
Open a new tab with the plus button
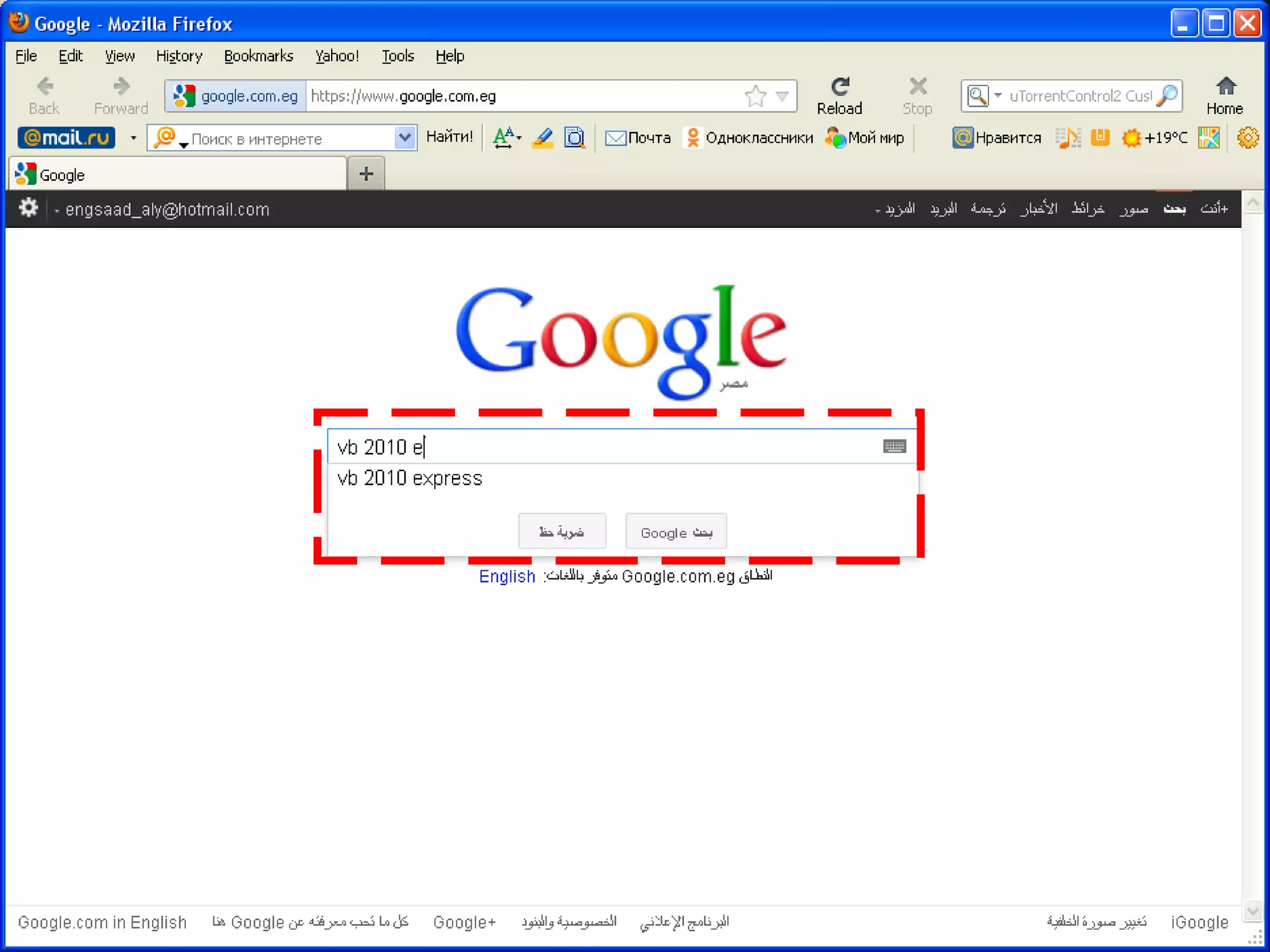[x=366, y=174]
